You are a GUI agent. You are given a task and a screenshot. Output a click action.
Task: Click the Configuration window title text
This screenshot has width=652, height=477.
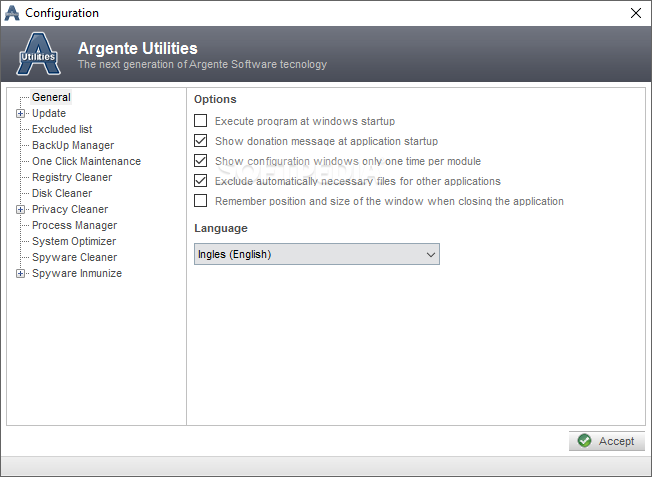pyautogui.click(x=62, y=13)
